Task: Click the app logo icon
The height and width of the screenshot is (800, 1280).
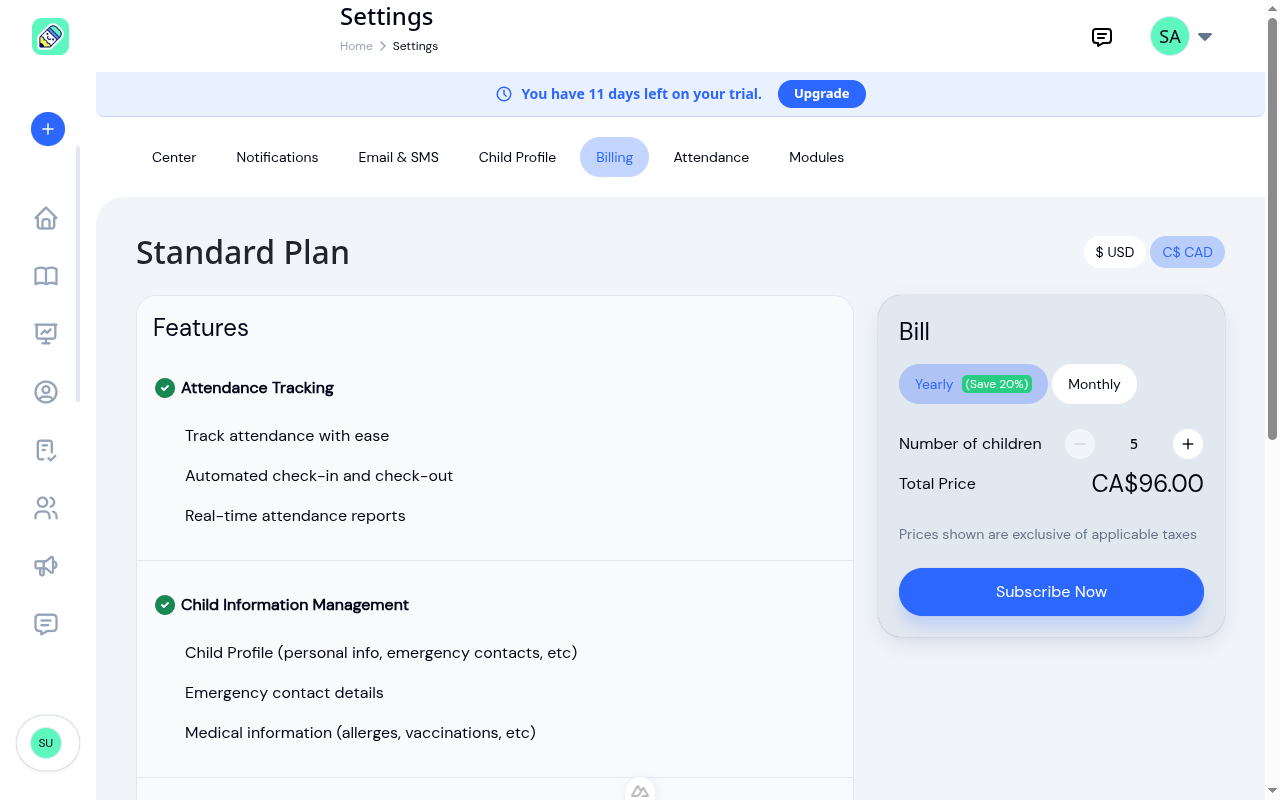Action: (50, 37)
